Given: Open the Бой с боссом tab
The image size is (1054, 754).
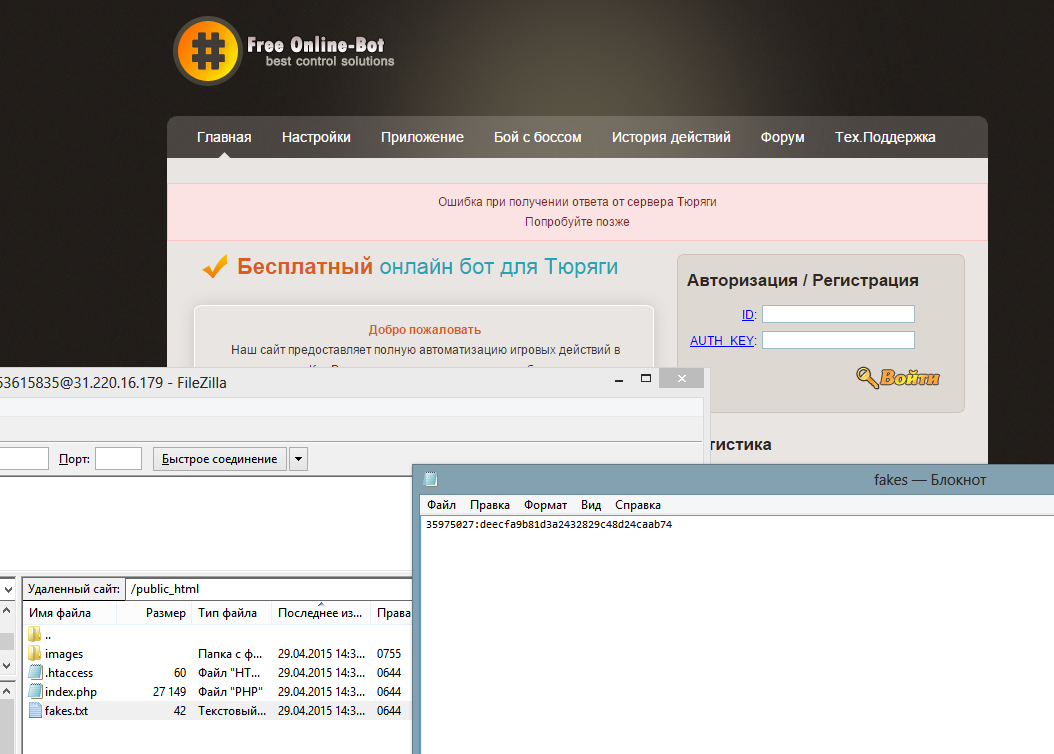Looking at the screenshot, I should click(x=538, y=137).
